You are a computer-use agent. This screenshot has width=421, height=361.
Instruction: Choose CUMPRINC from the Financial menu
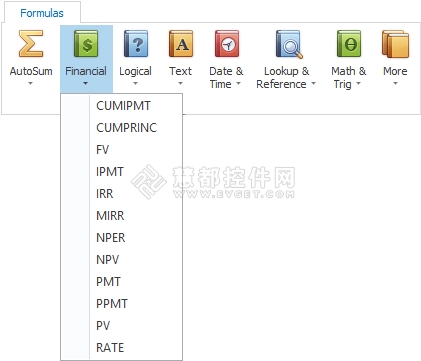pyautogui.click(x=121, y=128)
